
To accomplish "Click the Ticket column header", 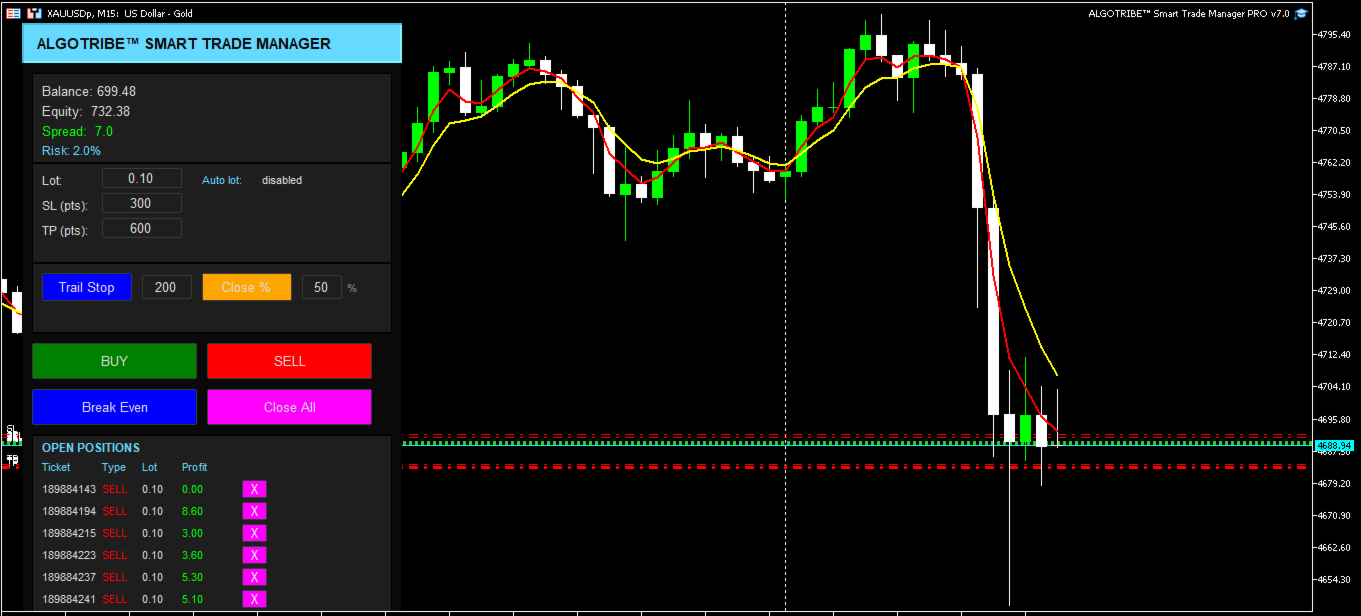I will tap(56, 467).
